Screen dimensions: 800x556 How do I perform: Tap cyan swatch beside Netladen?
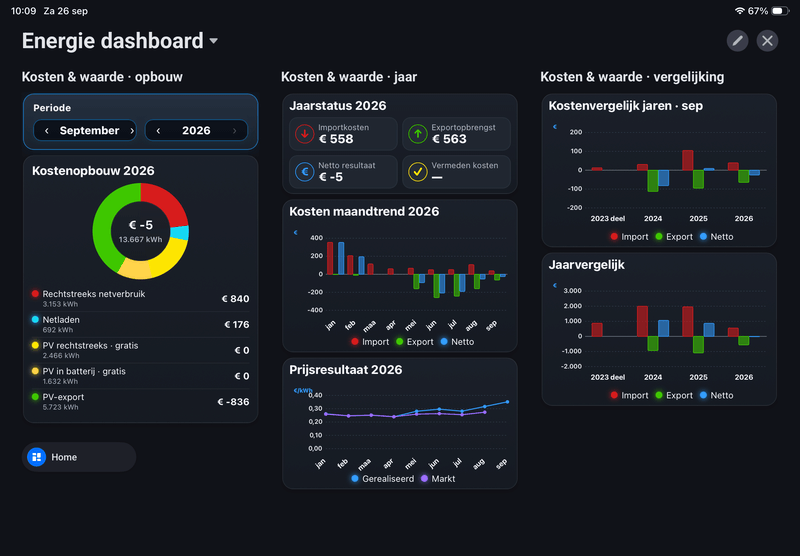[35, 320]
